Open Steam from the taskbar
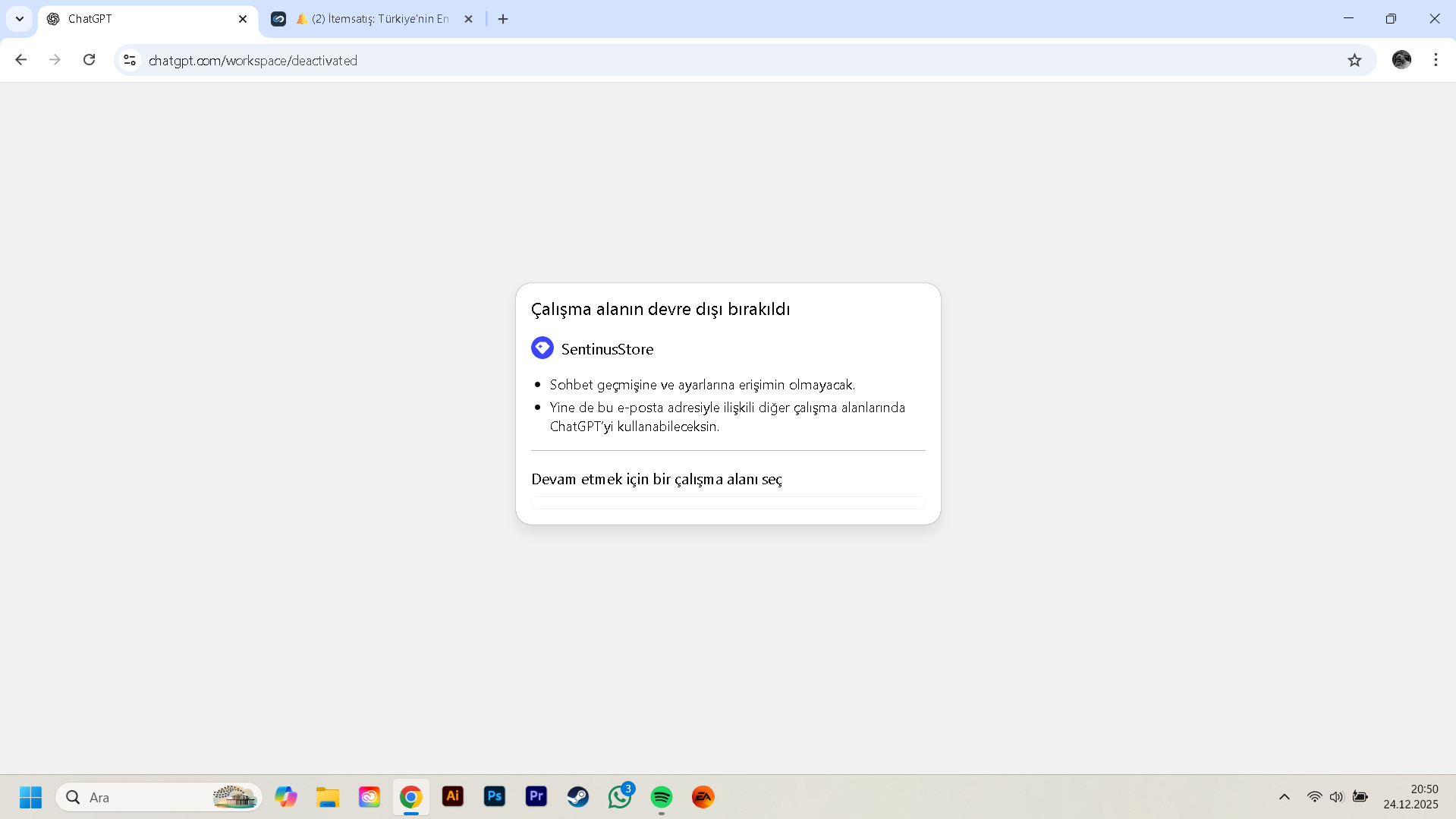 point(578,797)
